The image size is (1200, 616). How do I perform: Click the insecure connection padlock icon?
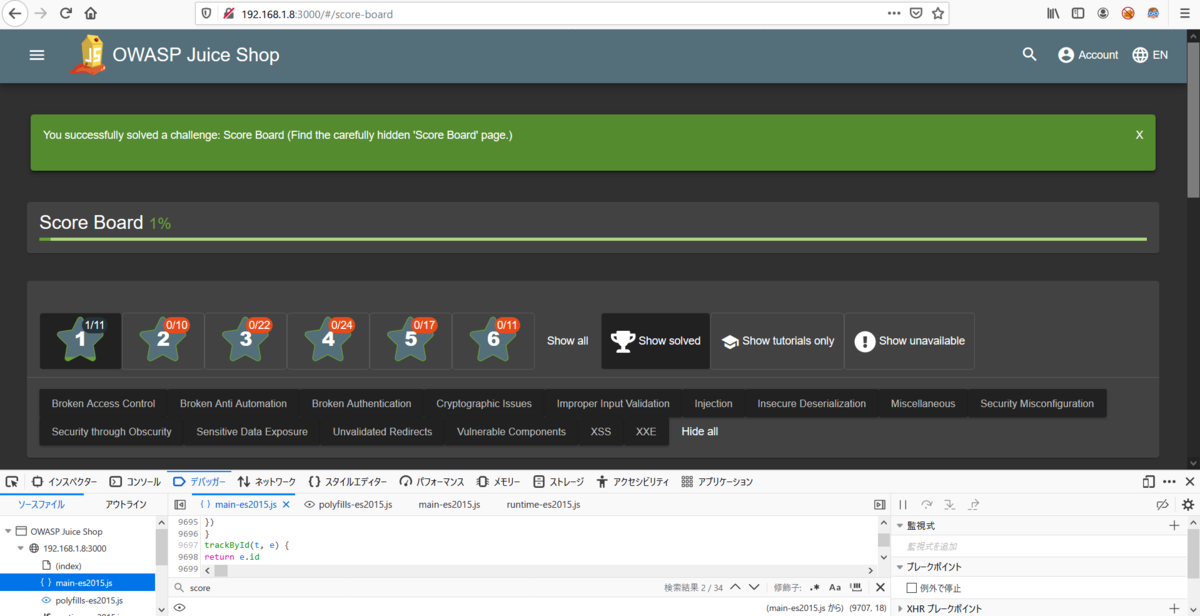pyautogui.click(x=228, y=14)
